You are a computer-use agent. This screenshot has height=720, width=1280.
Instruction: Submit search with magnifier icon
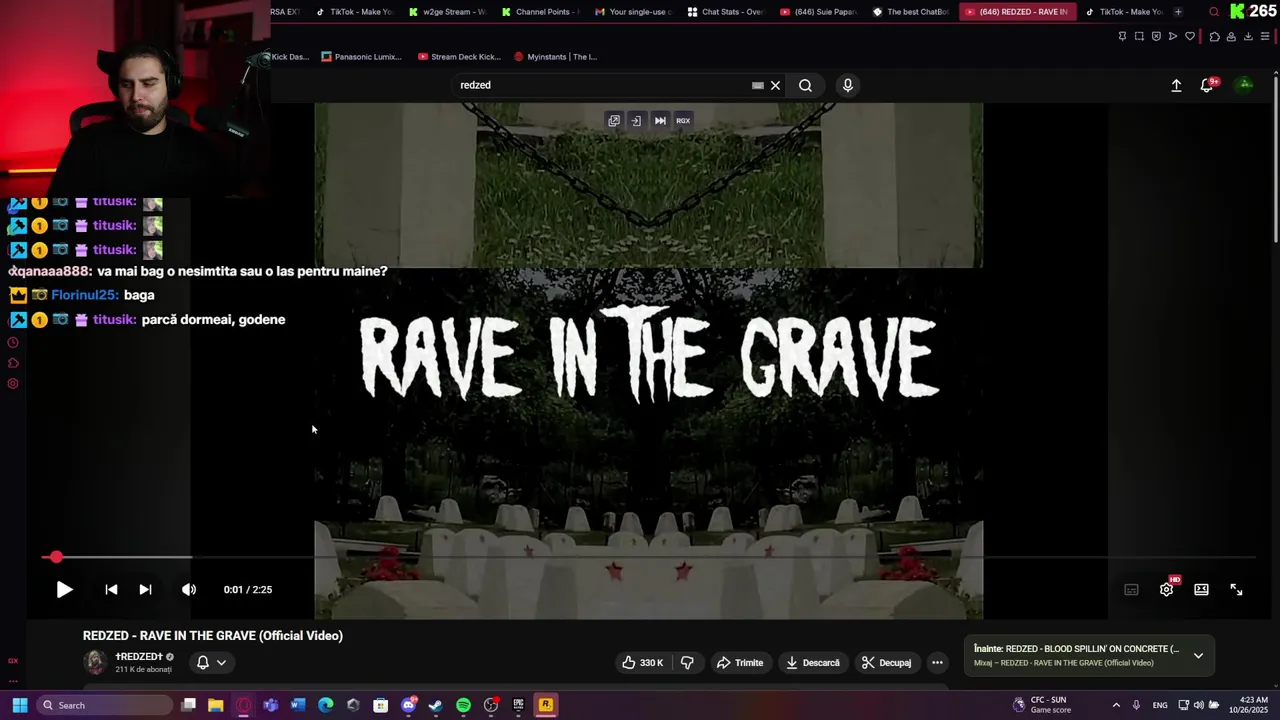805,85
